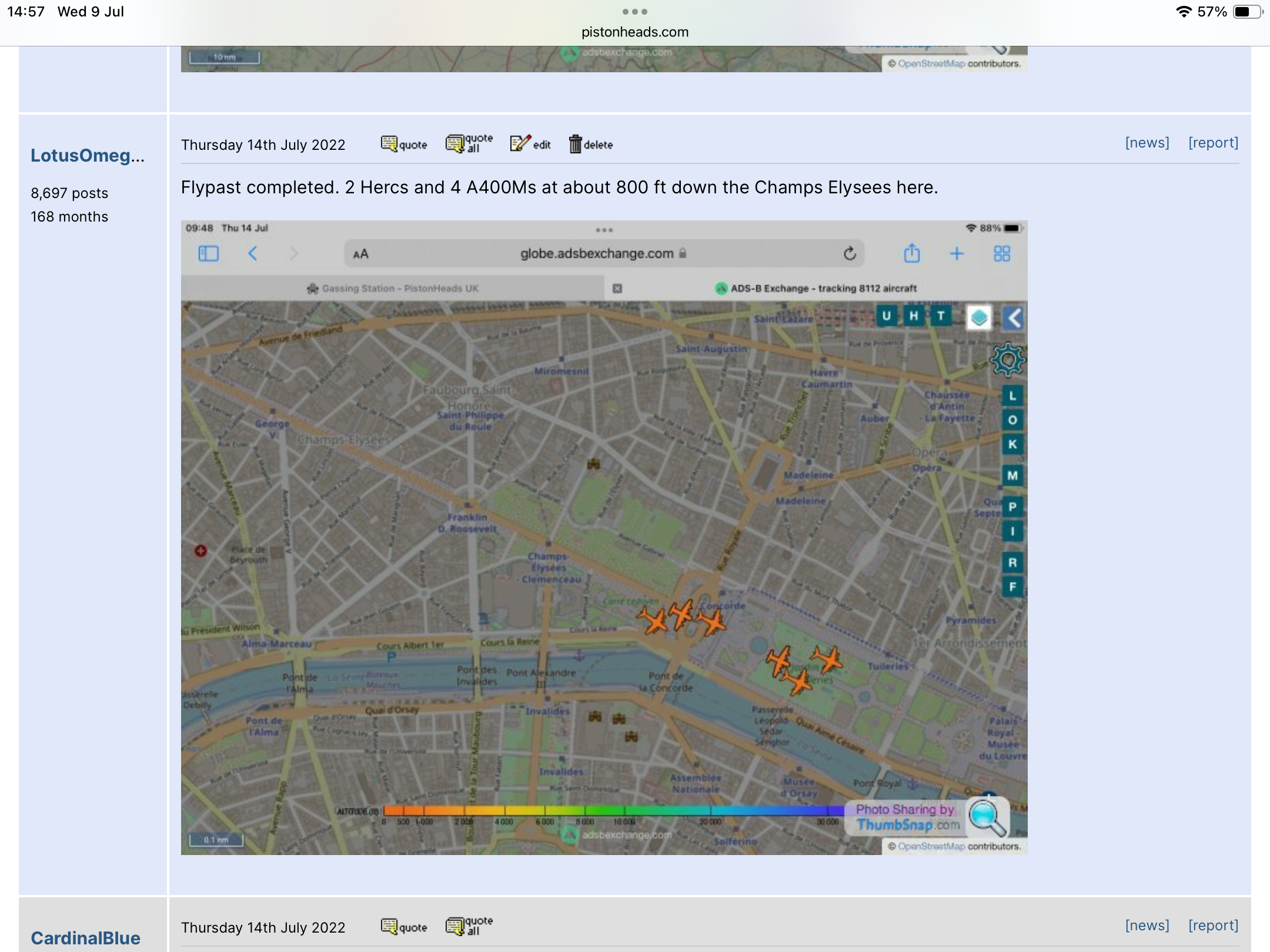Click [news] link on LotusOmega's post
The height and width of the screenshot is (952, 1270).
(1147, 143)
